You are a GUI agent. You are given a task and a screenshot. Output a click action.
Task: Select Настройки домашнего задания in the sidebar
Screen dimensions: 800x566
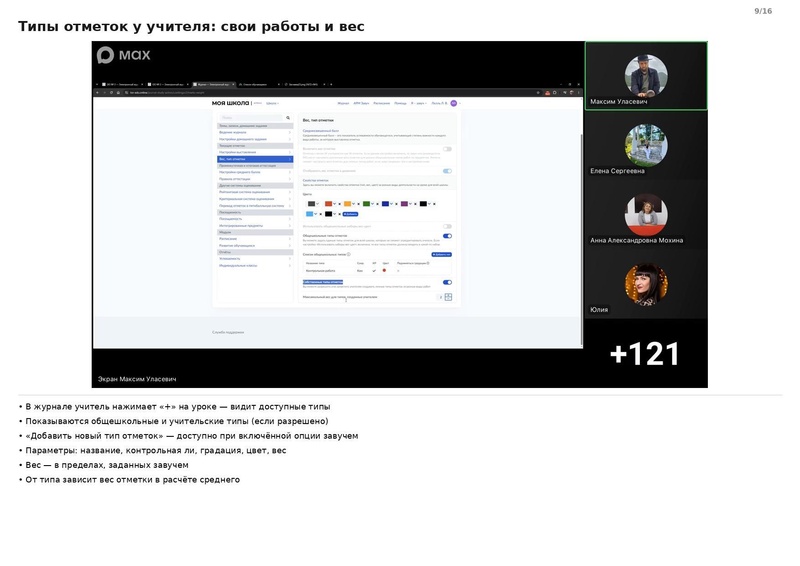[255, 139]
